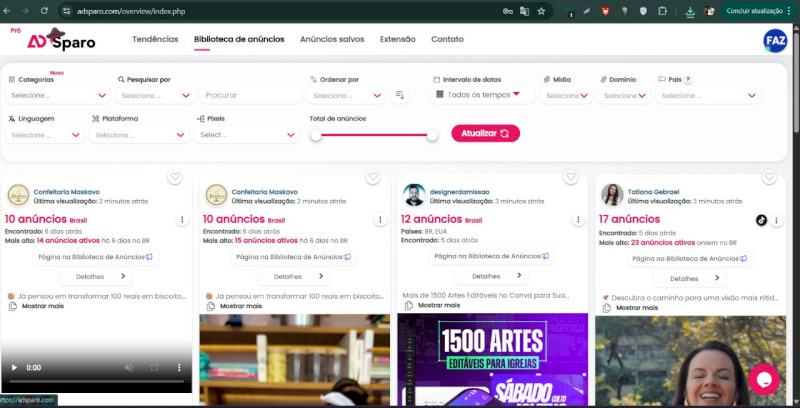Open the chat support bubble
The width and height of the screenshot is (800, 408).
764,379
